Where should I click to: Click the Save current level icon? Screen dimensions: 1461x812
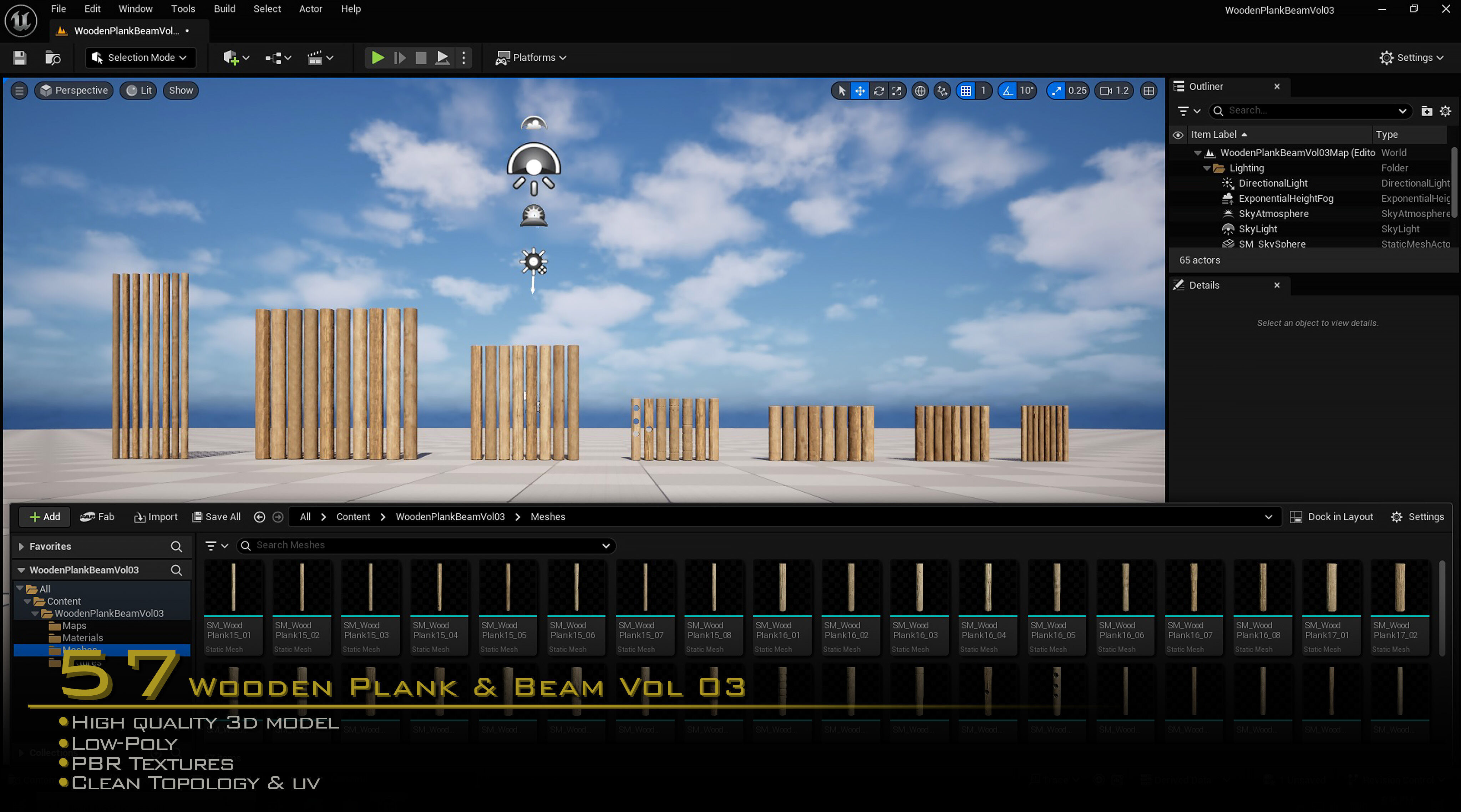click(x=20, y=57)
